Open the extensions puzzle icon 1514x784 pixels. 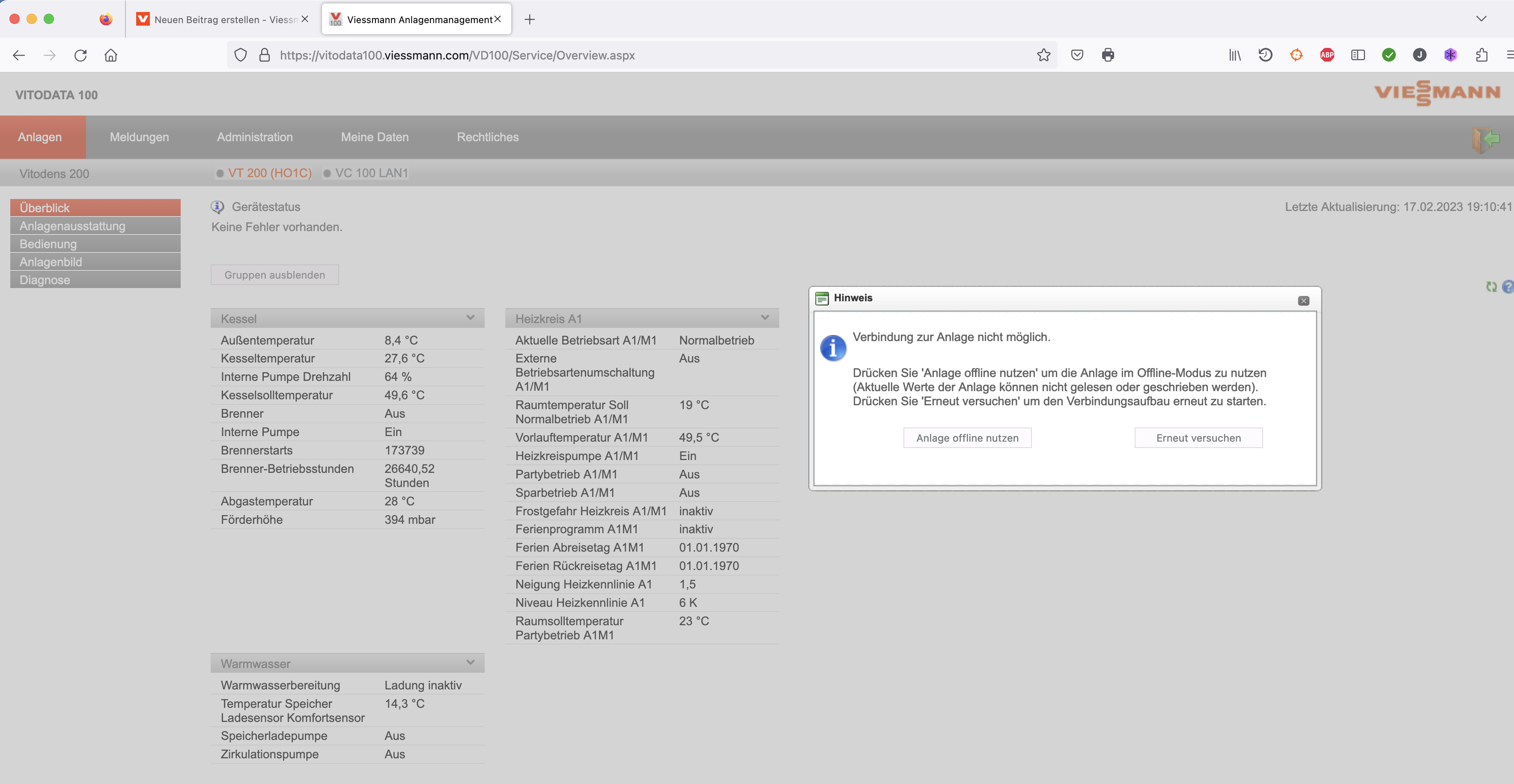click(1481, 55)
